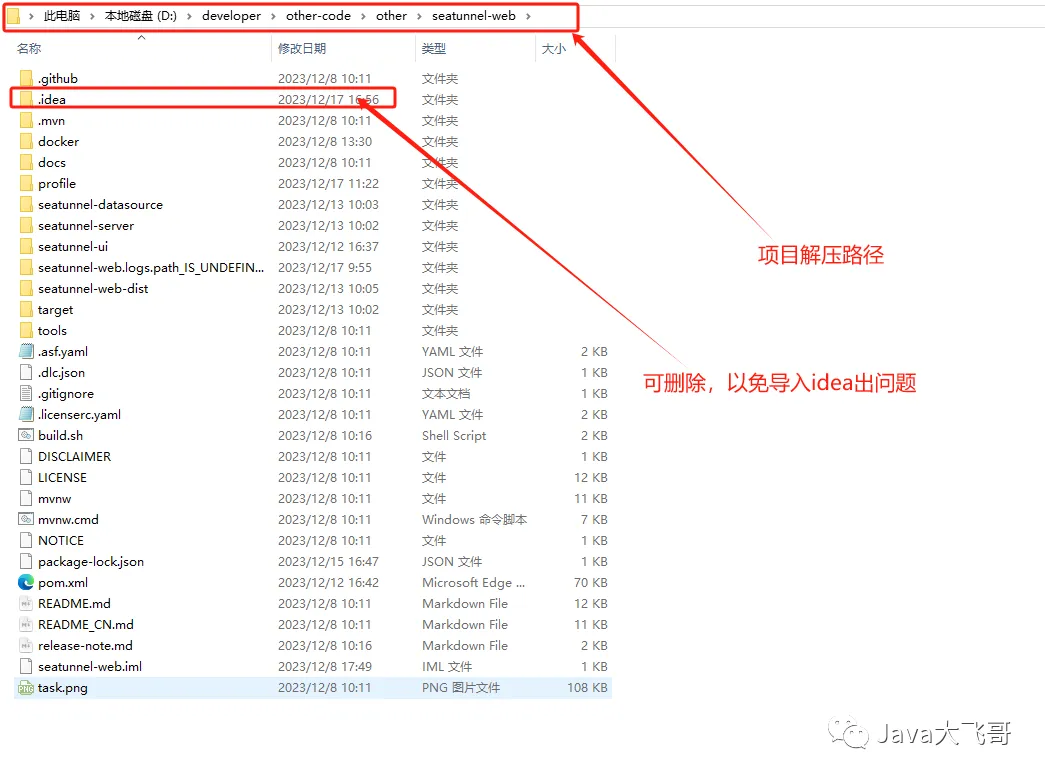This screenshot has height=779, width=1045.
Task: Navigate to other-code breadcrumb segment
Action: [x=318, y=16]
